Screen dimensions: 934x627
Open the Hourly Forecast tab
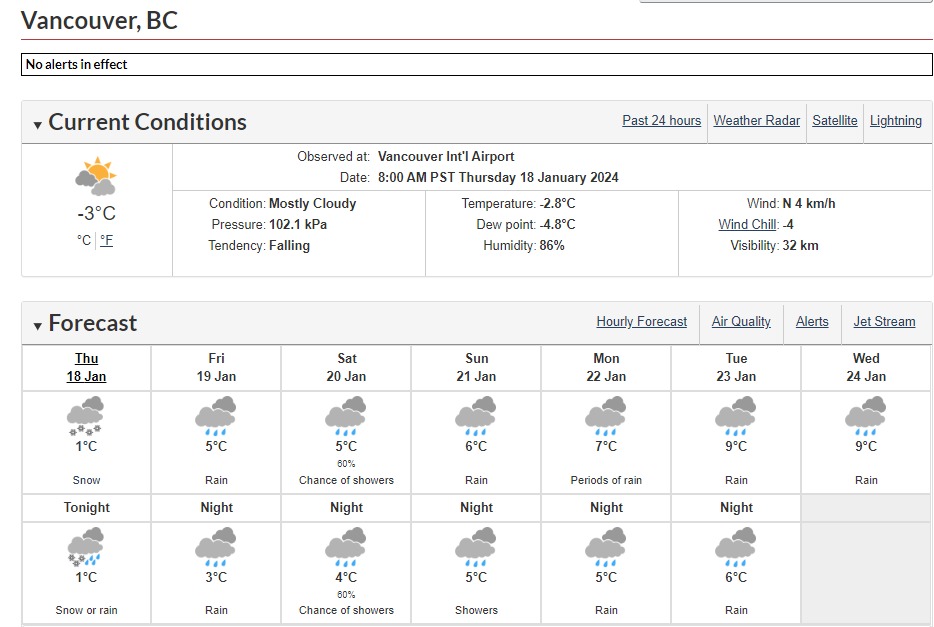(x=641, y=321)
